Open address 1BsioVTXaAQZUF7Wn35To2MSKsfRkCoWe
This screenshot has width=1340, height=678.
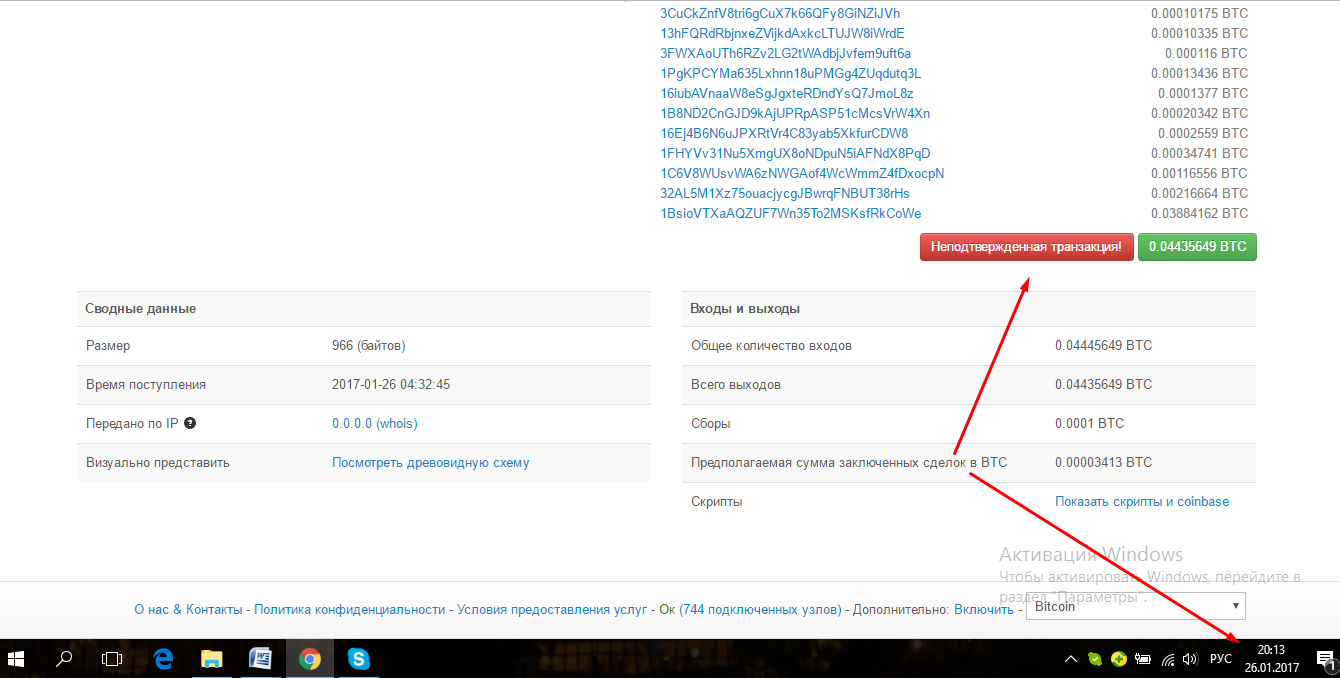tap(790, 214)
